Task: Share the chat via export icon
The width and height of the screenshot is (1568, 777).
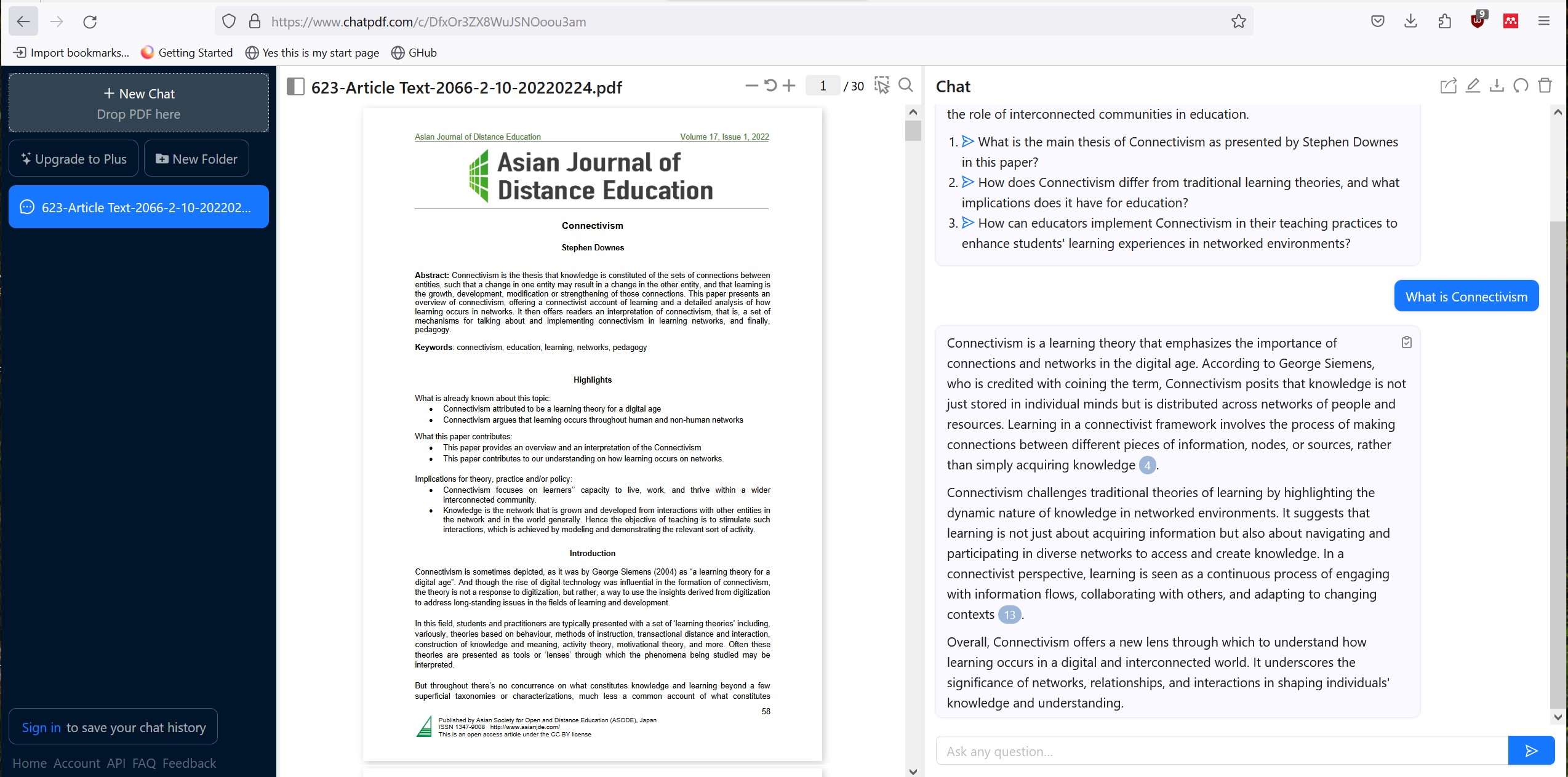Action: (1449, 86)
